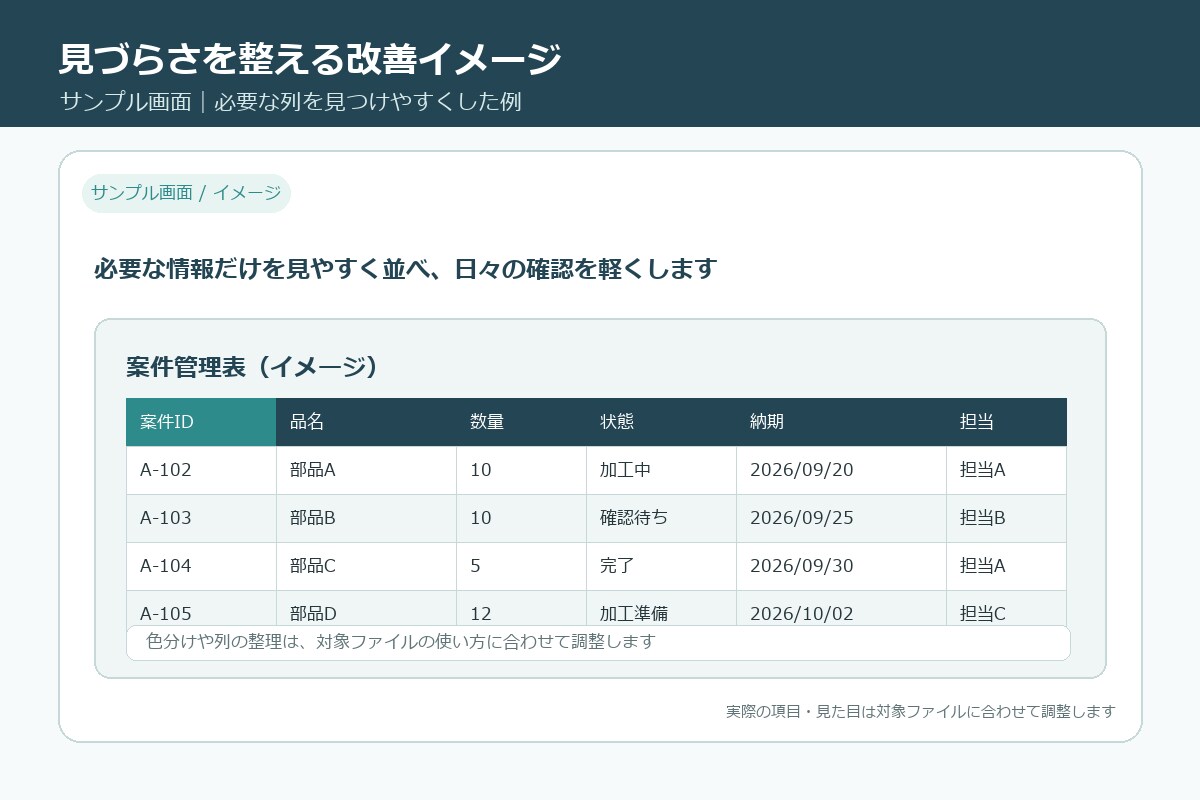Click quantity 12 in the A-105 row
This screenshot has height=800, width=1200.
[521, 608]
